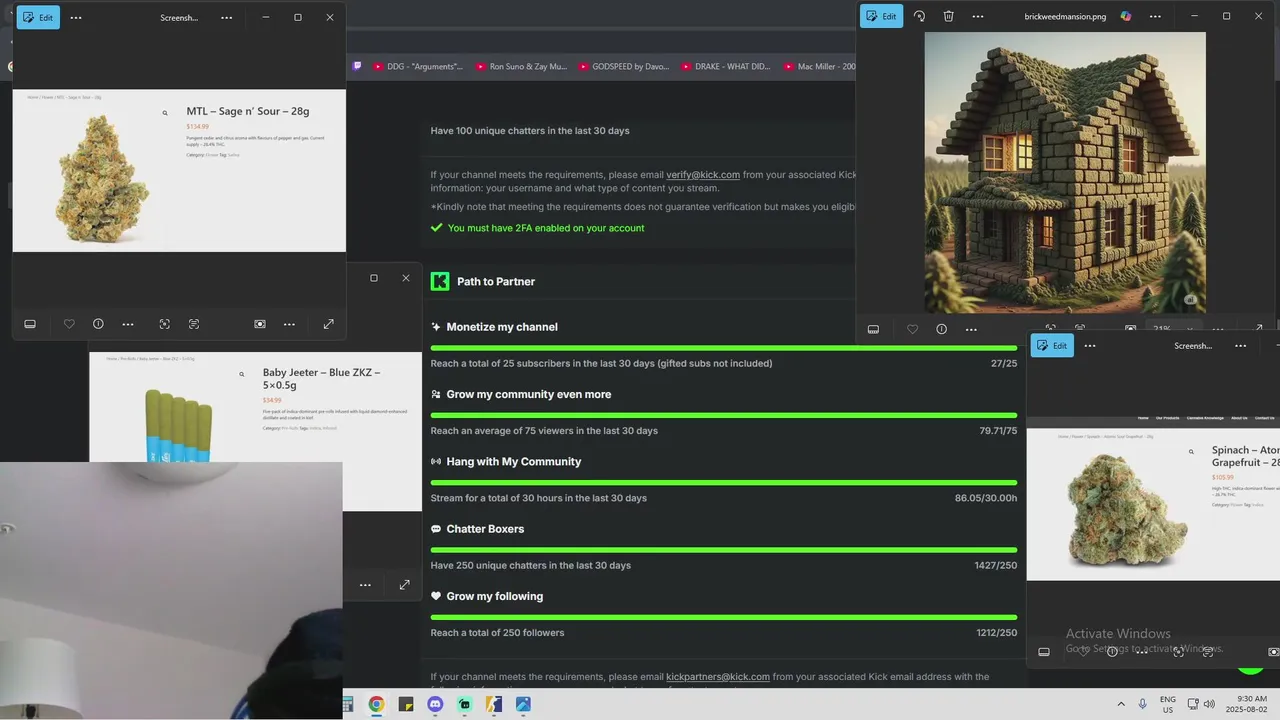Screen dimensions: 1280x720
Task: Scan text in the MTL Sage n' Sour window
Action: coord(194,324)
